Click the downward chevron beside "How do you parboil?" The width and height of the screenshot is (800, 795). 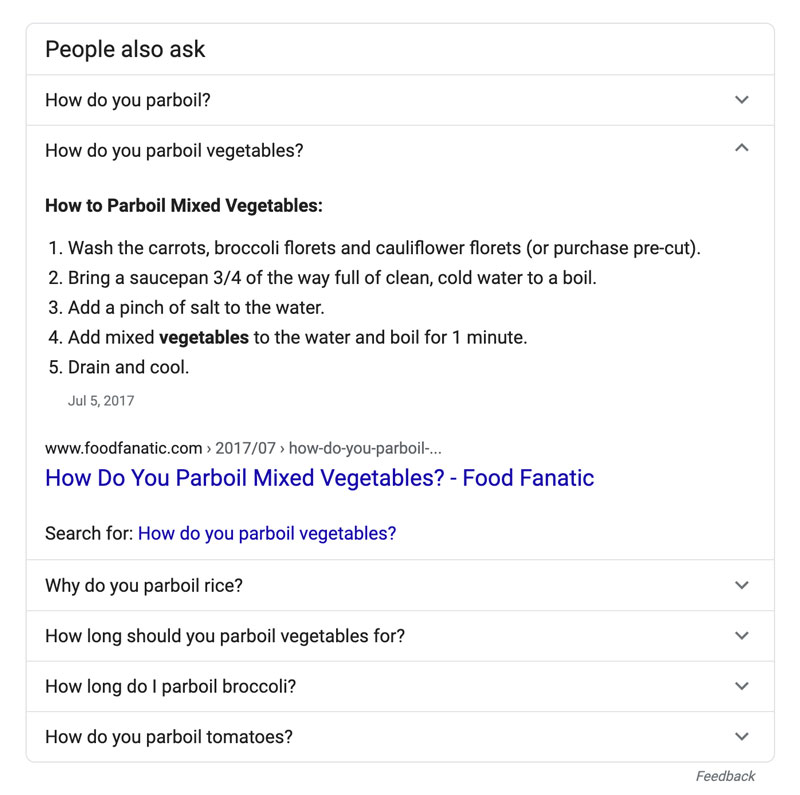741,100
